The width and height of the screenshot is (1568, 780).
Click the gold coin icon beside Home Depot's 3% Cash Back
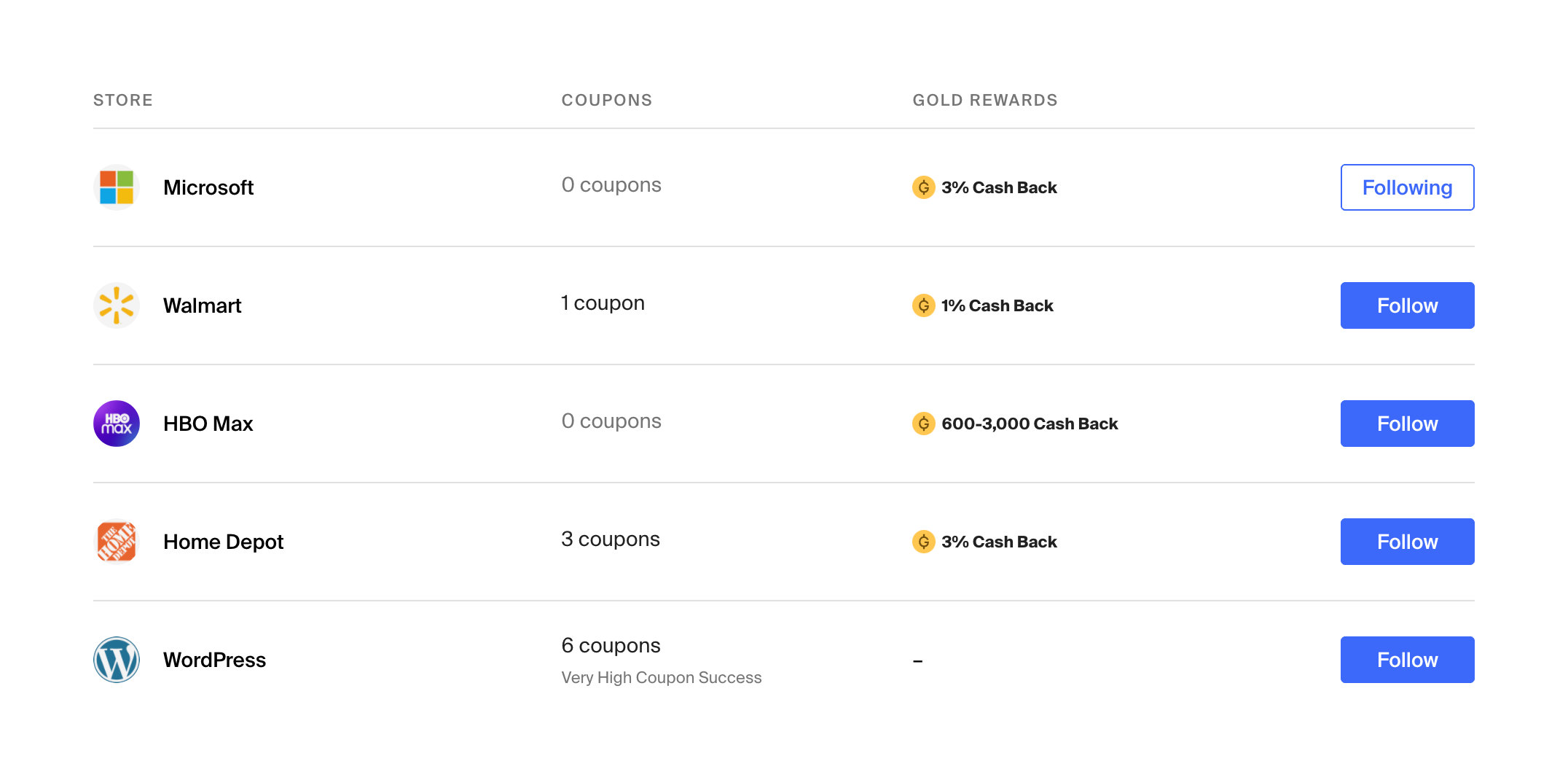pos(923,542)
